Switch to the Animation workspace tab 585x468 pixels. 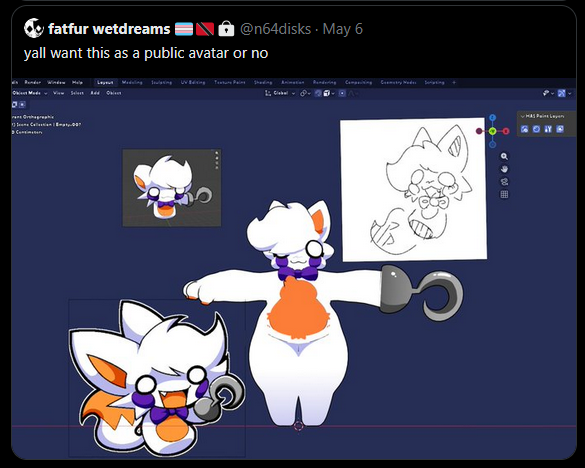pos(292,82)
